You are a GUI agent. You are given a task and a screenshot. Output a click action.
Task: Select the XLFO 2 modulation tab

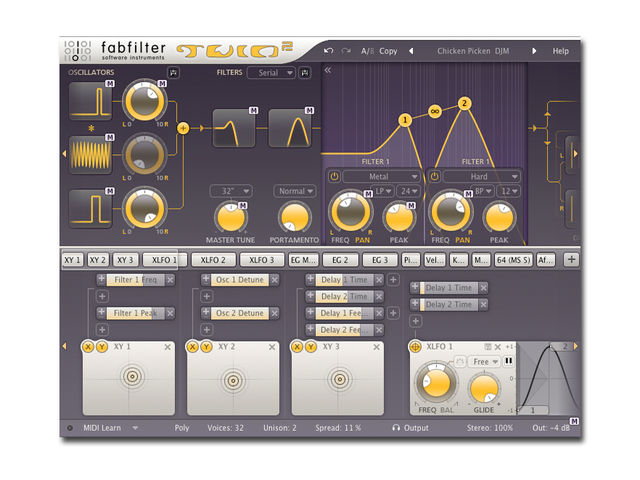pos(213,260)
